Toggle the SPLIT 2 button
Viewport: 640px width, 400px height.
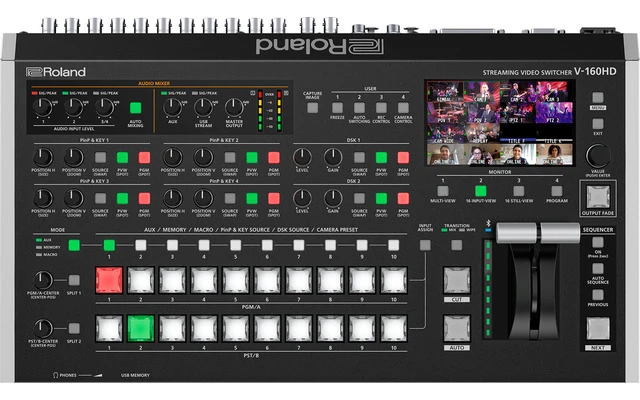click(x=74, y=328)
